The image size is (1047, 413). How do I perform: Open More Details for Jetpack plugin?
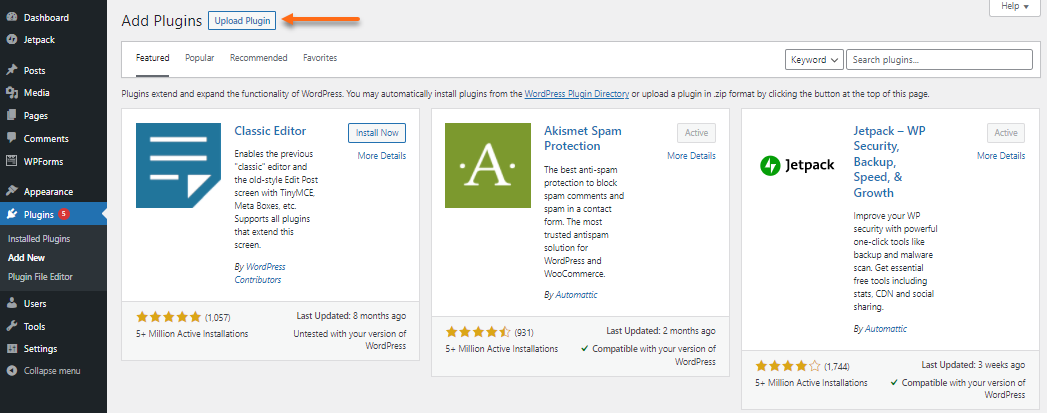click(1001, 155)
